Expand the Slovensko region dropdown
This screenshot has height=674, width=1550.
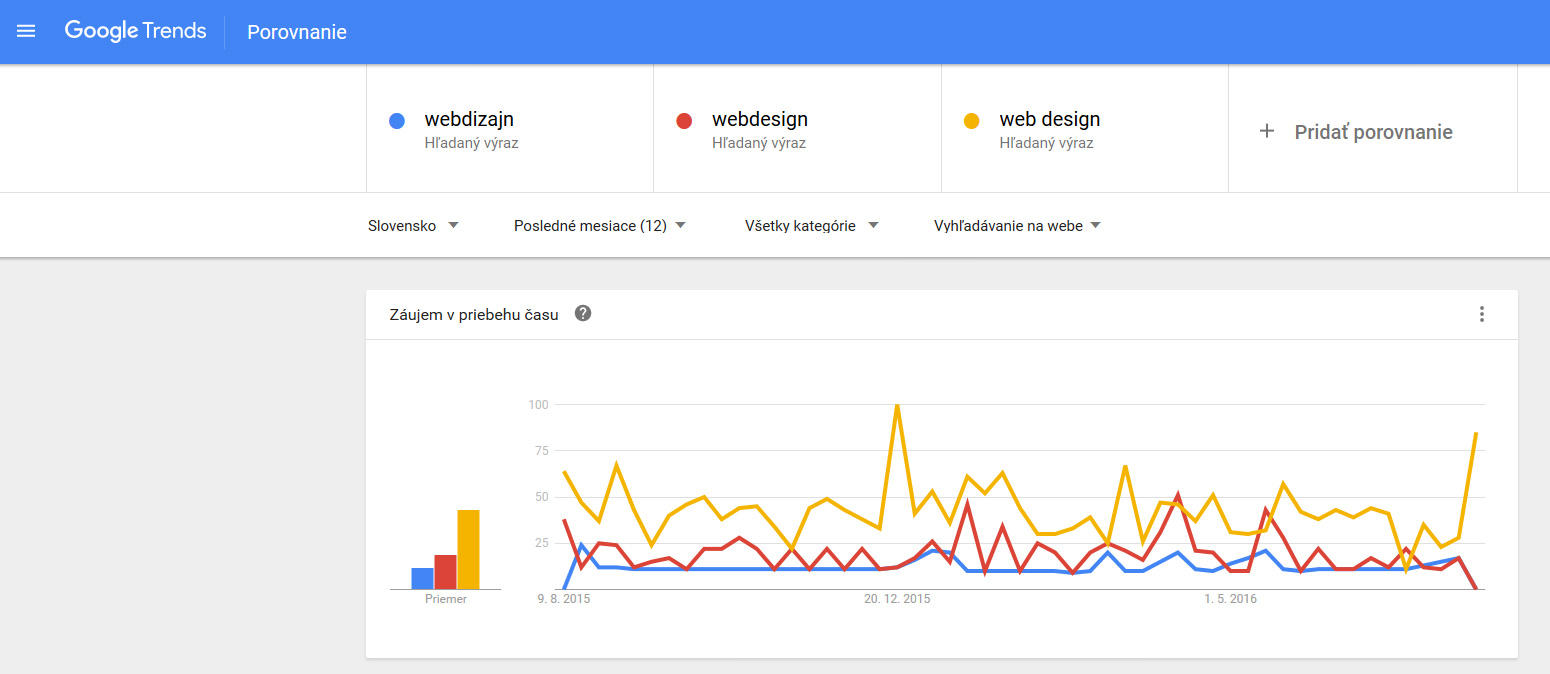[x=413, y=225]
